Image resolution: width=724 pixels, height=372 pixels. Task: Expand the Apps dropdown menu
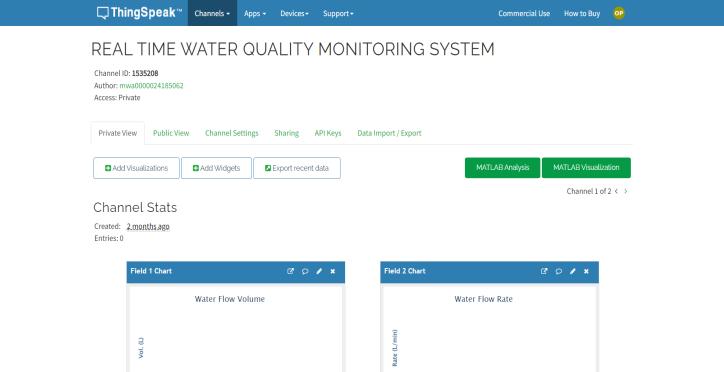[255, 13]
